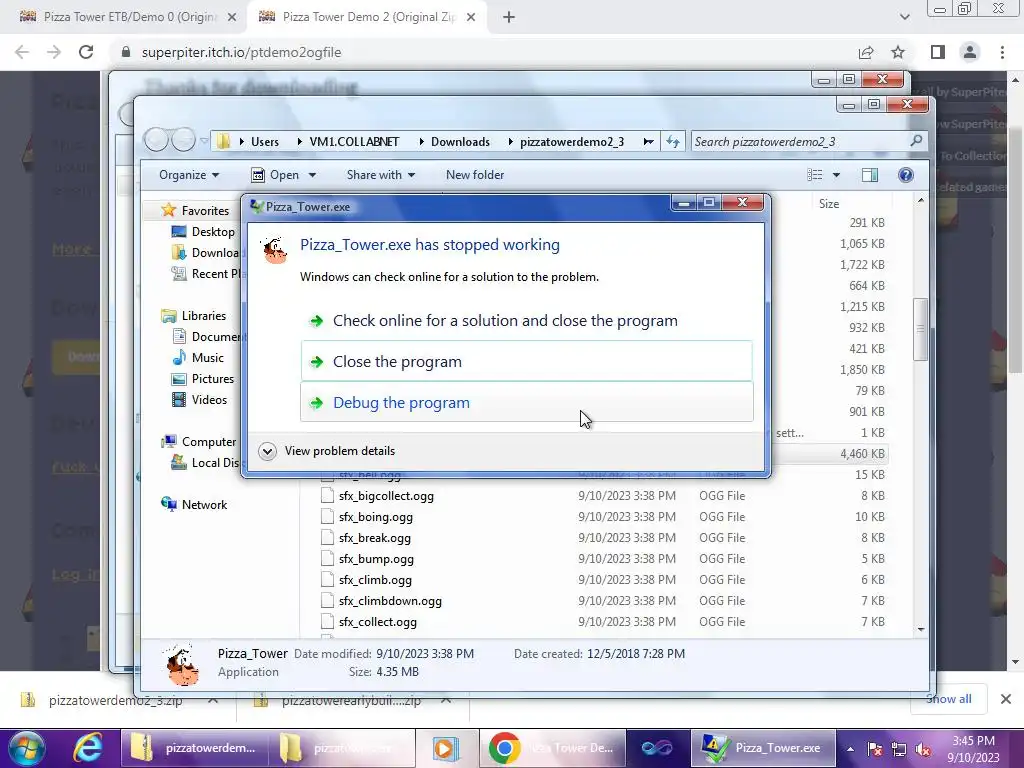
Task: Bookmark this page with star icon
Action: click(x=898, y=52)
